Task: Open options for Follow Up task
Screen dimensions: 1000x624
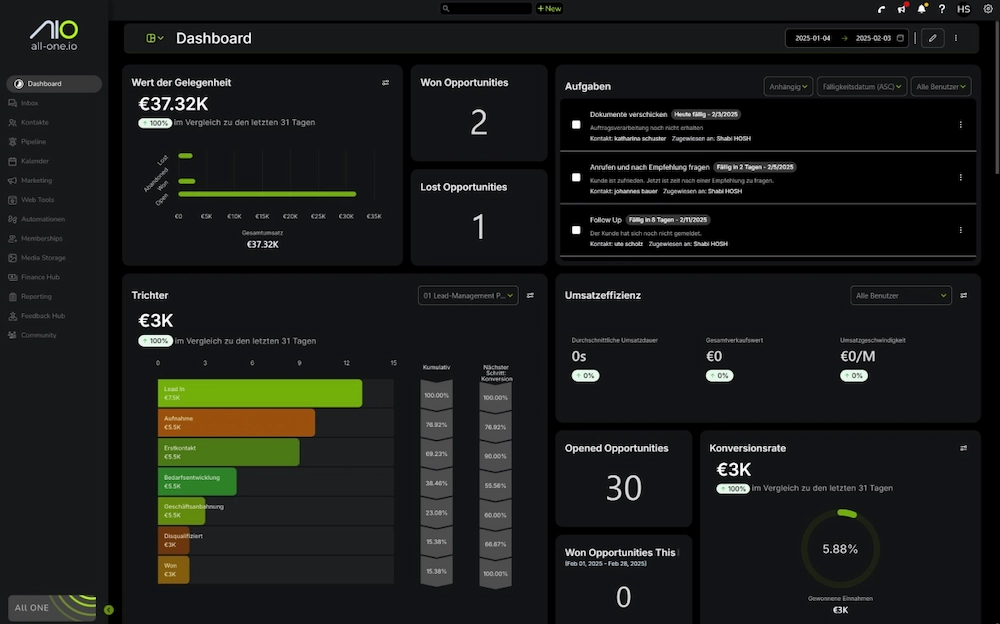Action: [960, 230]
